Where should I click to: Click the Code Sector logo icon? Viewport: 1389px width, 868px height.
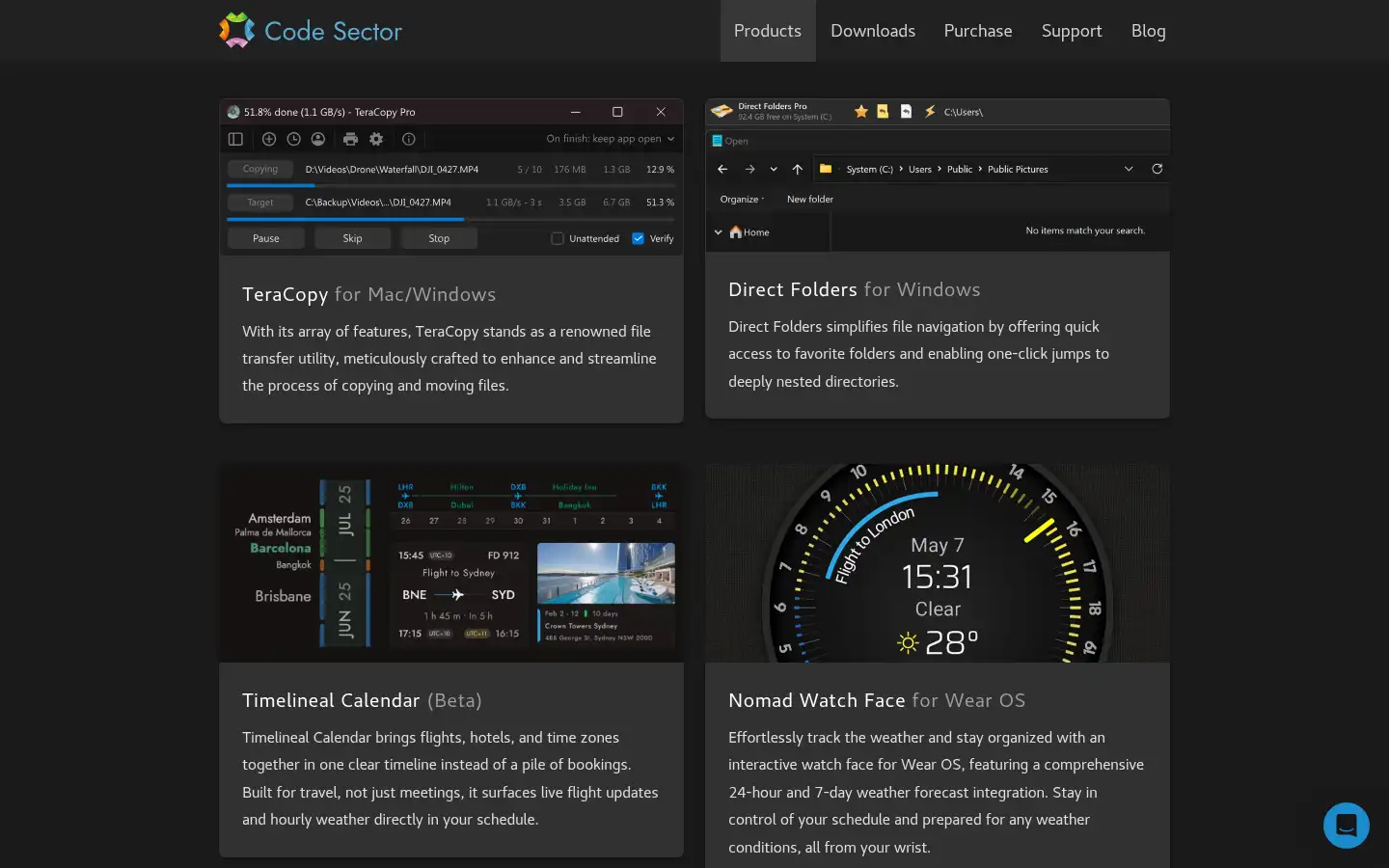pos(236,31)
